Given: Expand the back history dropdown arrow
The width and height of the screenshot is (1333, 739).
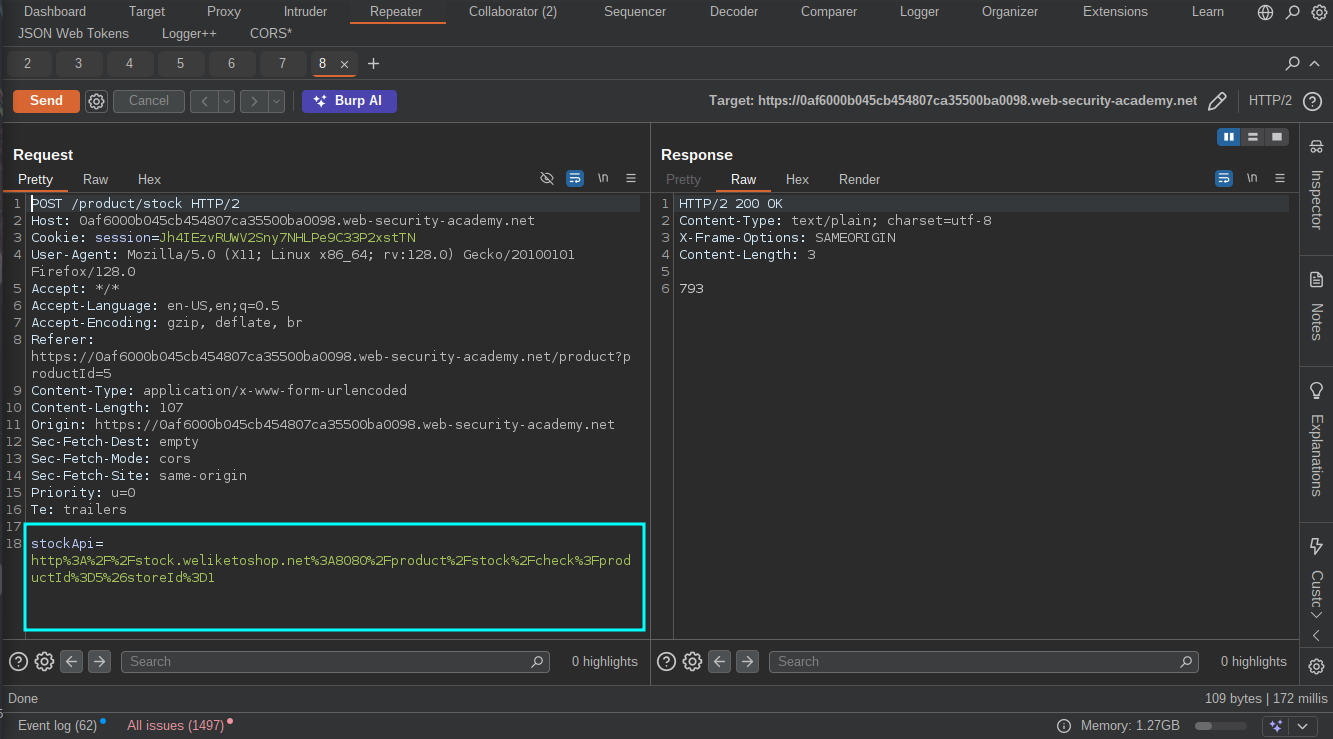Looking at the screenshot, I should 227,101.
